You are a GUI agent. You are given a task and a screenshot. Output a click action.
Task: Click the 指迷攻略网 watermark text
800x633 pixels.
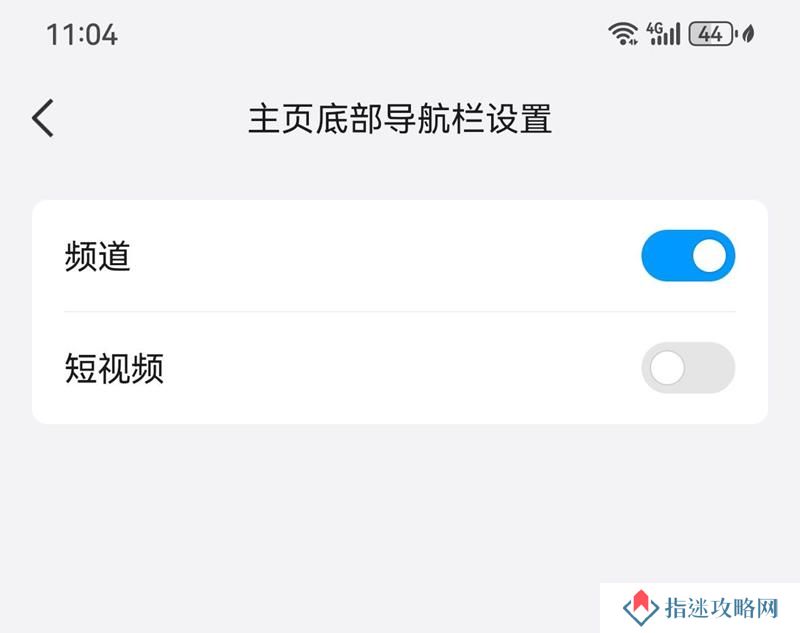click(x=721, y=608)
